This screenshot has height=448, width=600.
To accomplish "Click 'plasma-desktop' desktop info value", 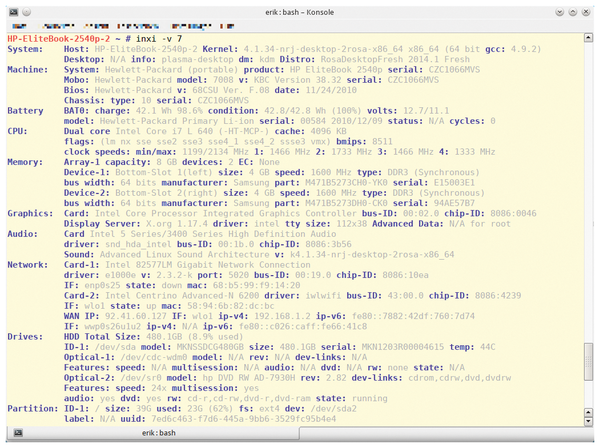I will coord(197,60).
